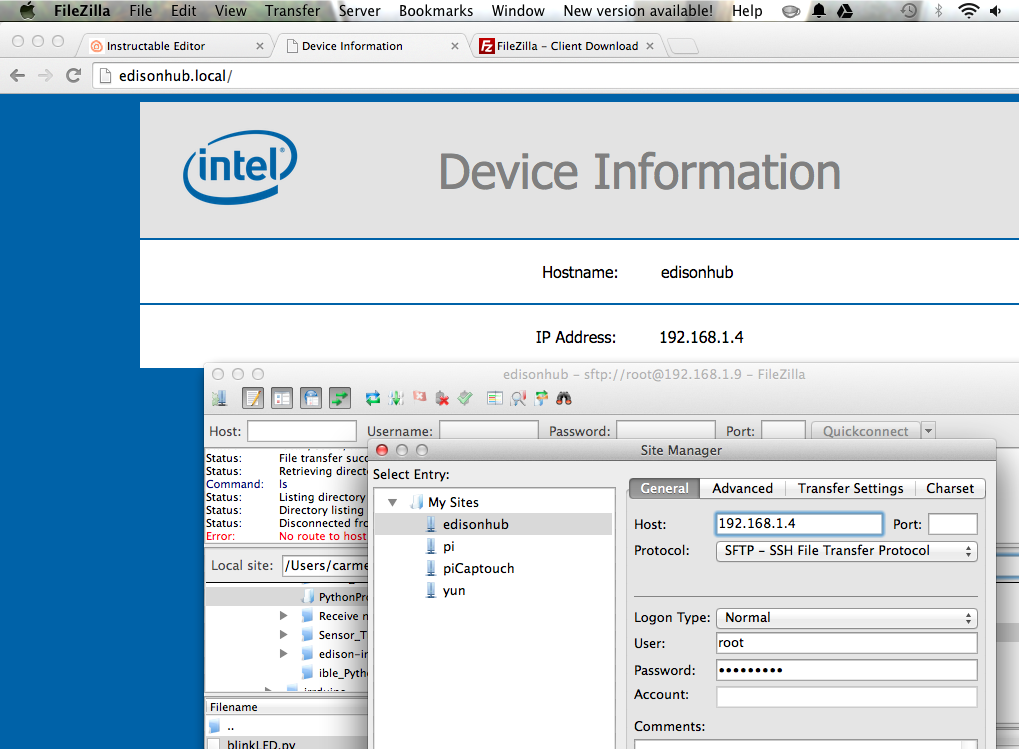Close the FileZilla Client Download tab

tap(650, 46)
